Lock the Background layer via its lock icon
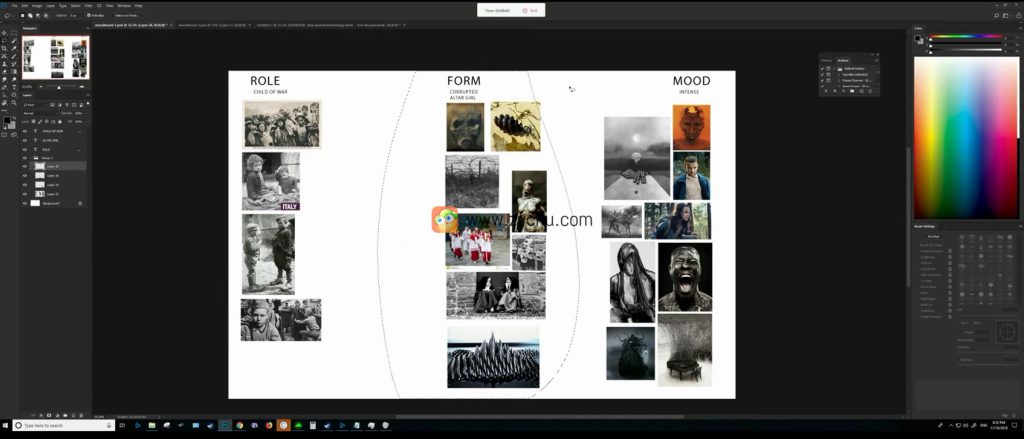Viewport: 1024px width, 439px height. coord(82,203)
